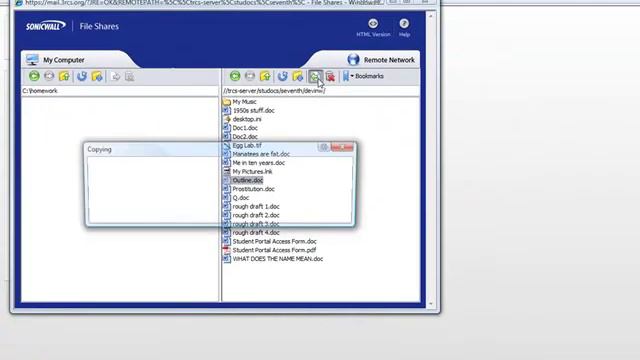640x360 pixels.
Task: Click the //trcs-server/studocs remote path field
Action: [321, 91]
